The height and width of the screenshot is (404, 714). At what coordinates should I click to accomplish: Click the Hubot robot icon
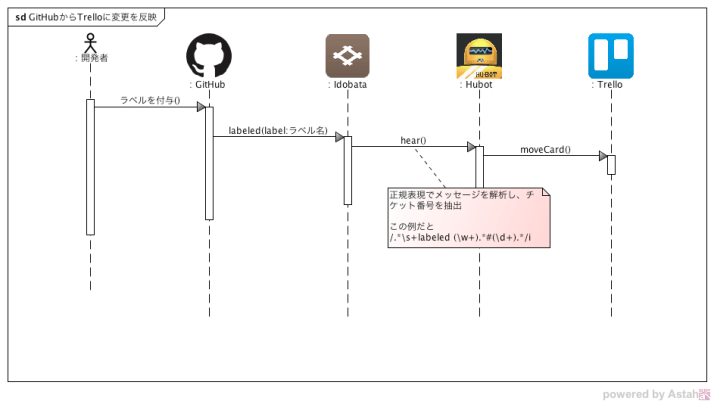478,55
